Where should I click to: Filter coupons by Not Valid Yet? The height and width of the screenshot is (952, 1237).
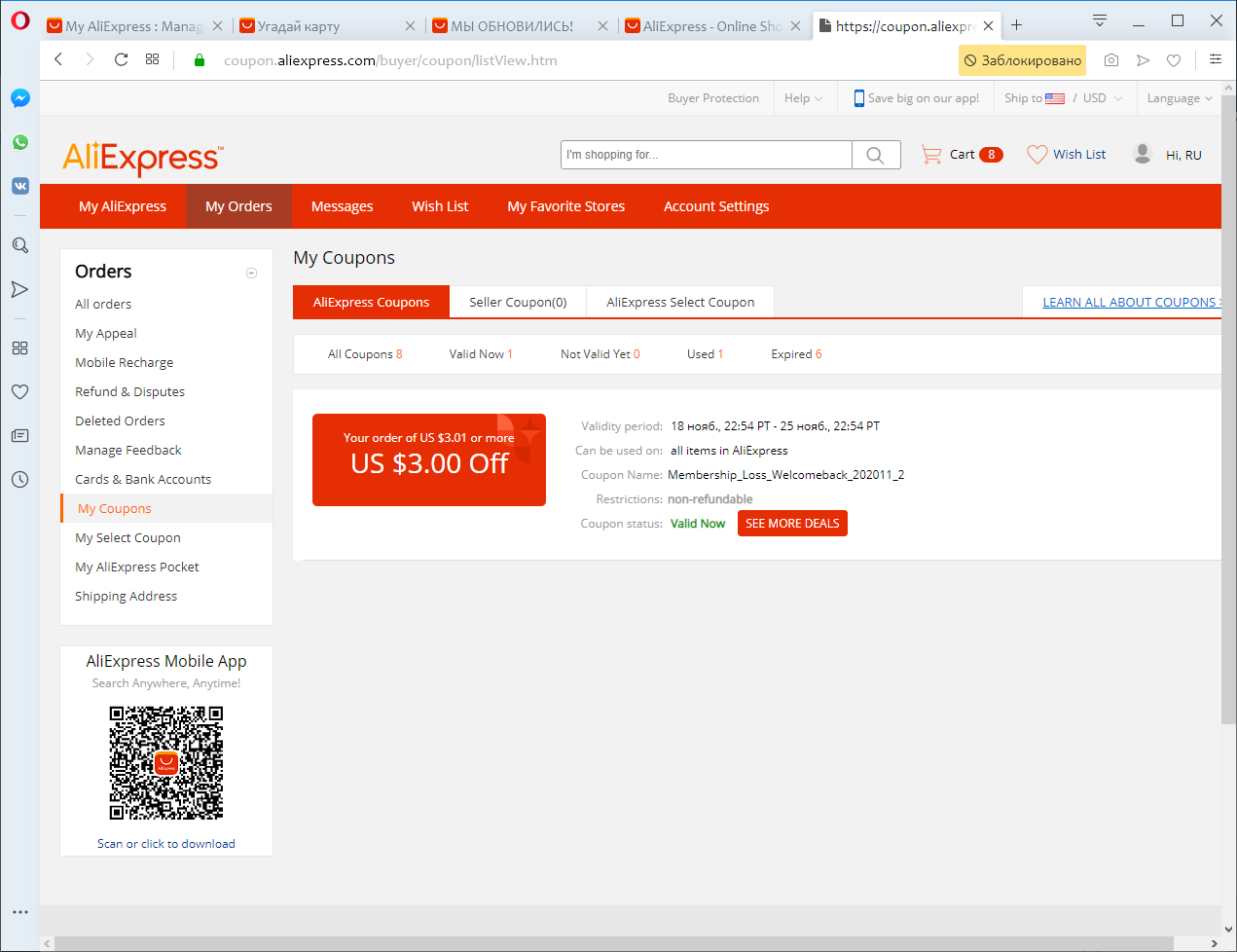[x=600, y=354]
